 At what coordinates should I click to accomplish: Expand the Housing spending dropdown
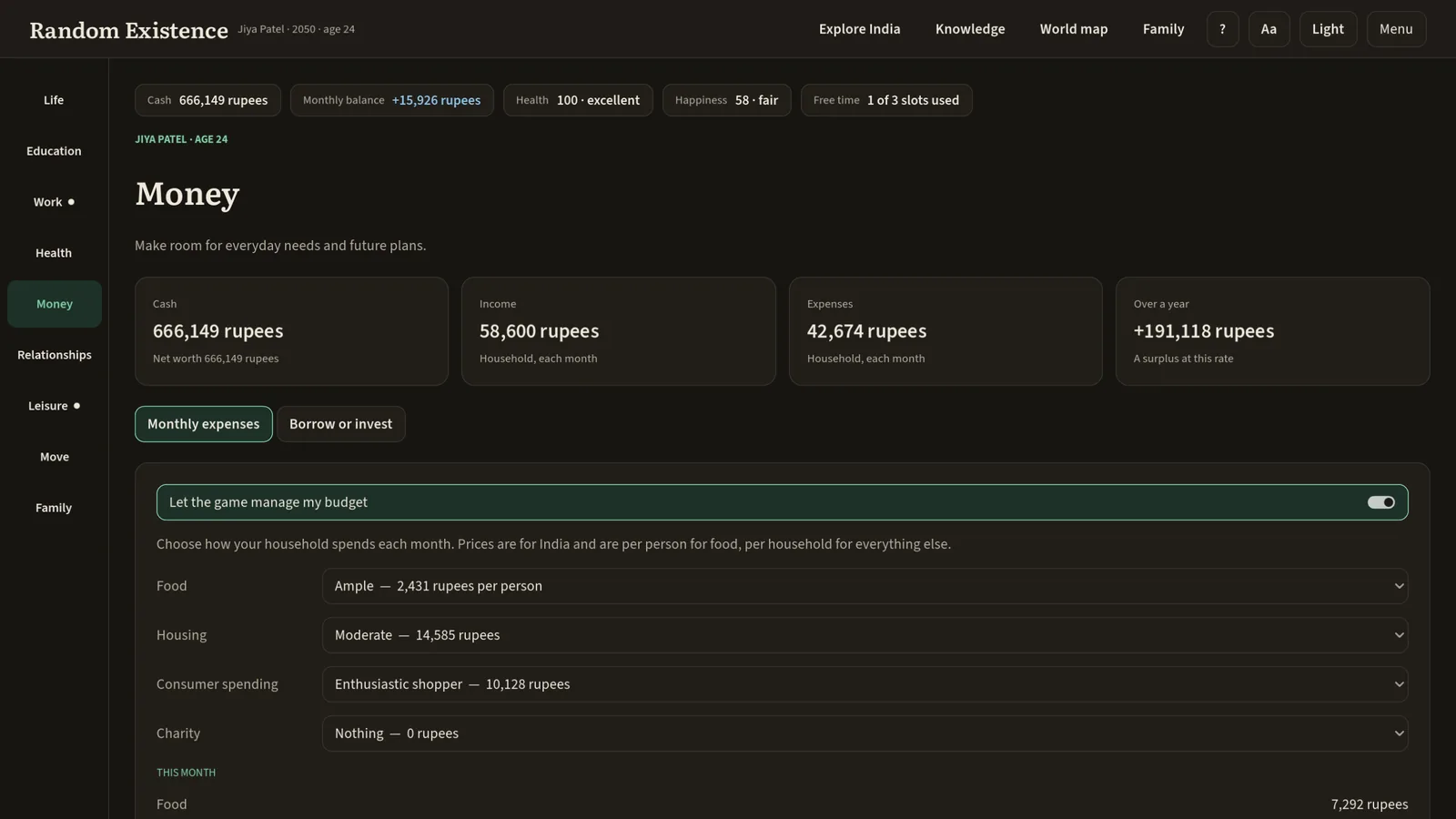(x=864, y=635)
